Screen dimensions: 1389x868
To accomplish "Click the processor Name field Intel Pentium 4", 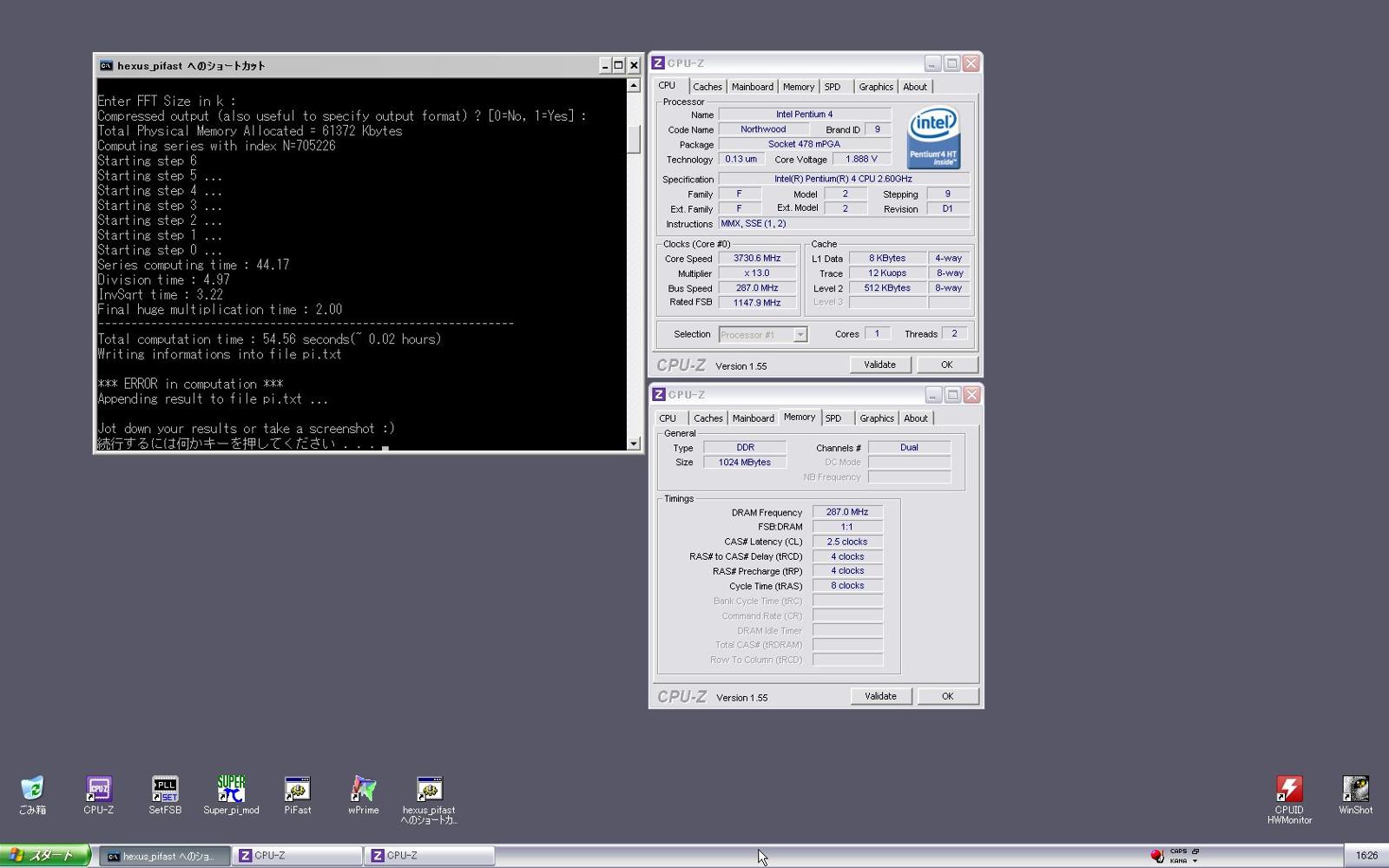I will coord(805,114).
